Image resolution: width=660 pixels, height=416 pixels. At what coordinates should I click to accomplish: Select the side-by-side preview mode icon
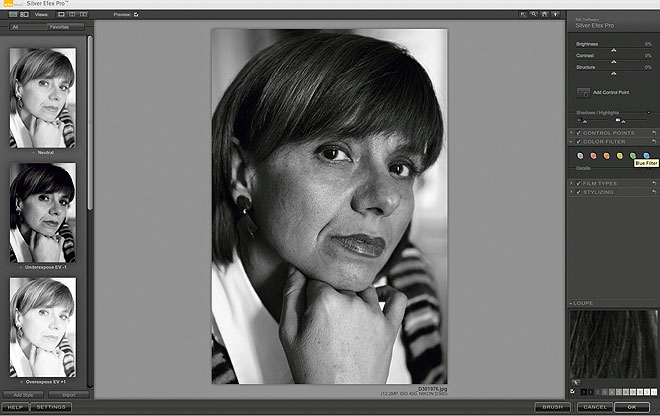[x=83, y=14]
